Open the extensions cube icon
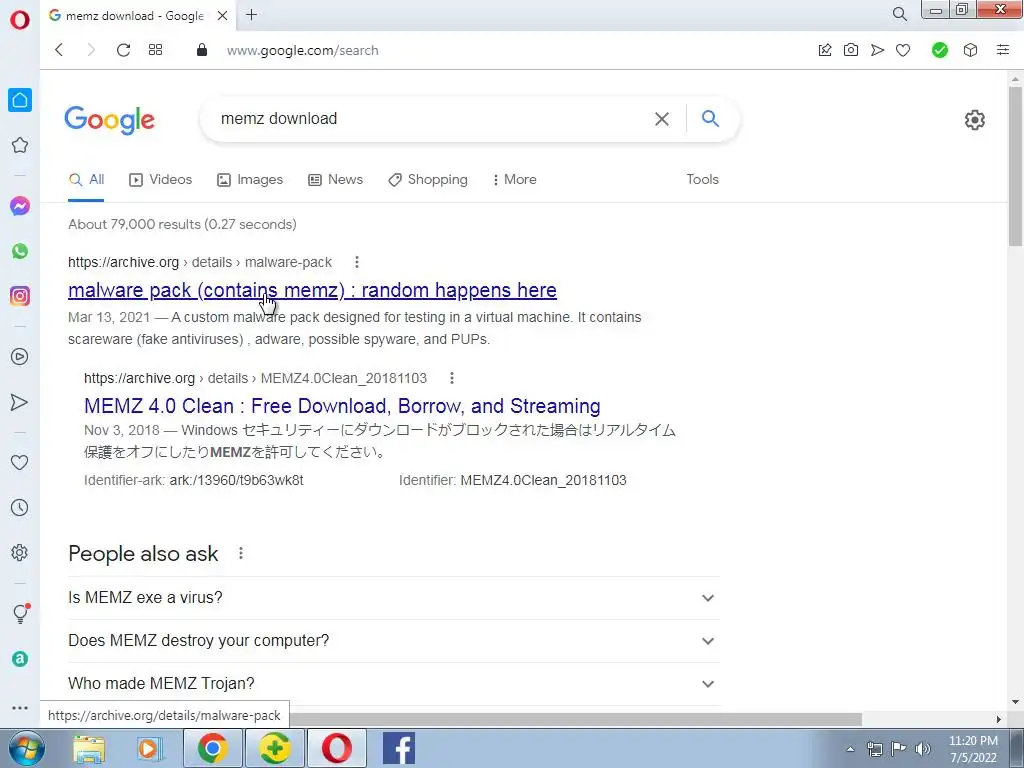Viewport: 1024px width, 768px height. 970,50
